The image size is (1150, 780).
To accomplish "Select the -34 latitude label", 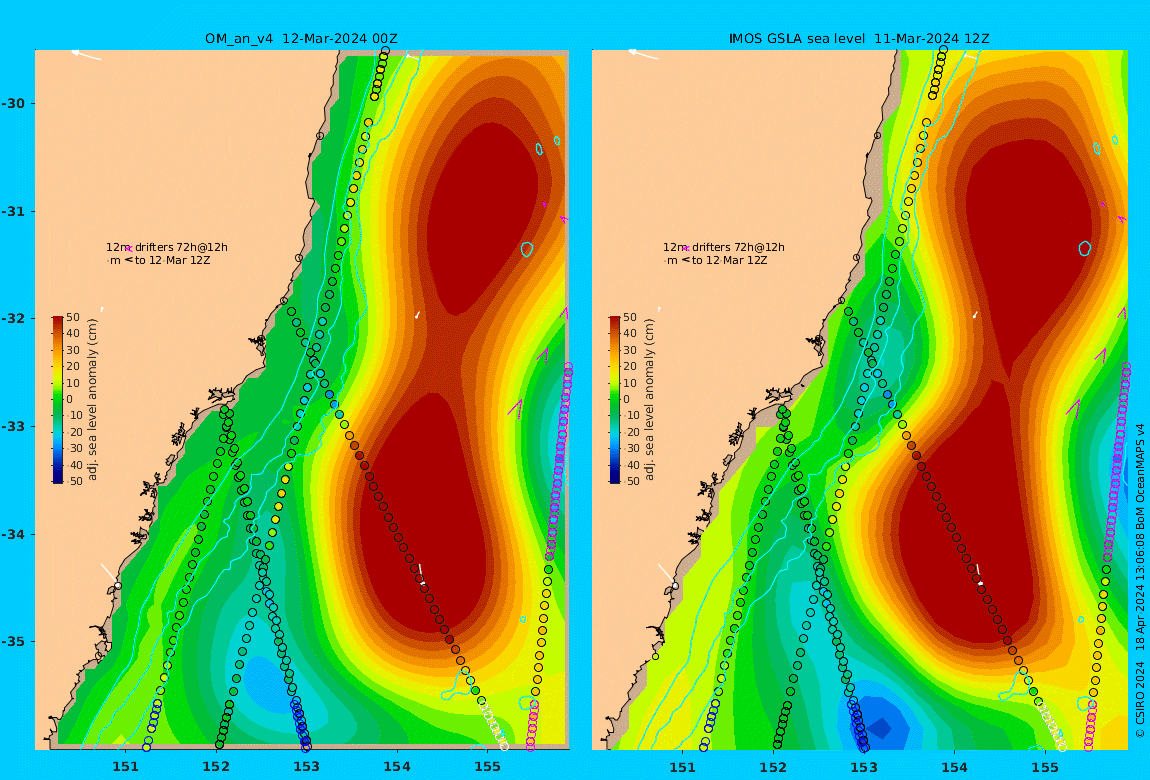I will (x=13, y=534).
